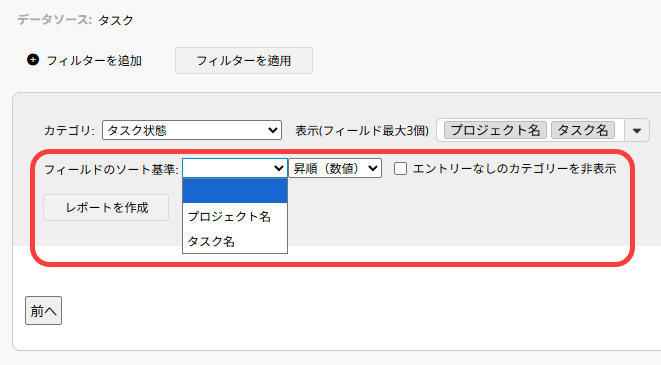Expand the display fields dropdown arrow
Screen dimensions: 661x365
coord(637,131)
